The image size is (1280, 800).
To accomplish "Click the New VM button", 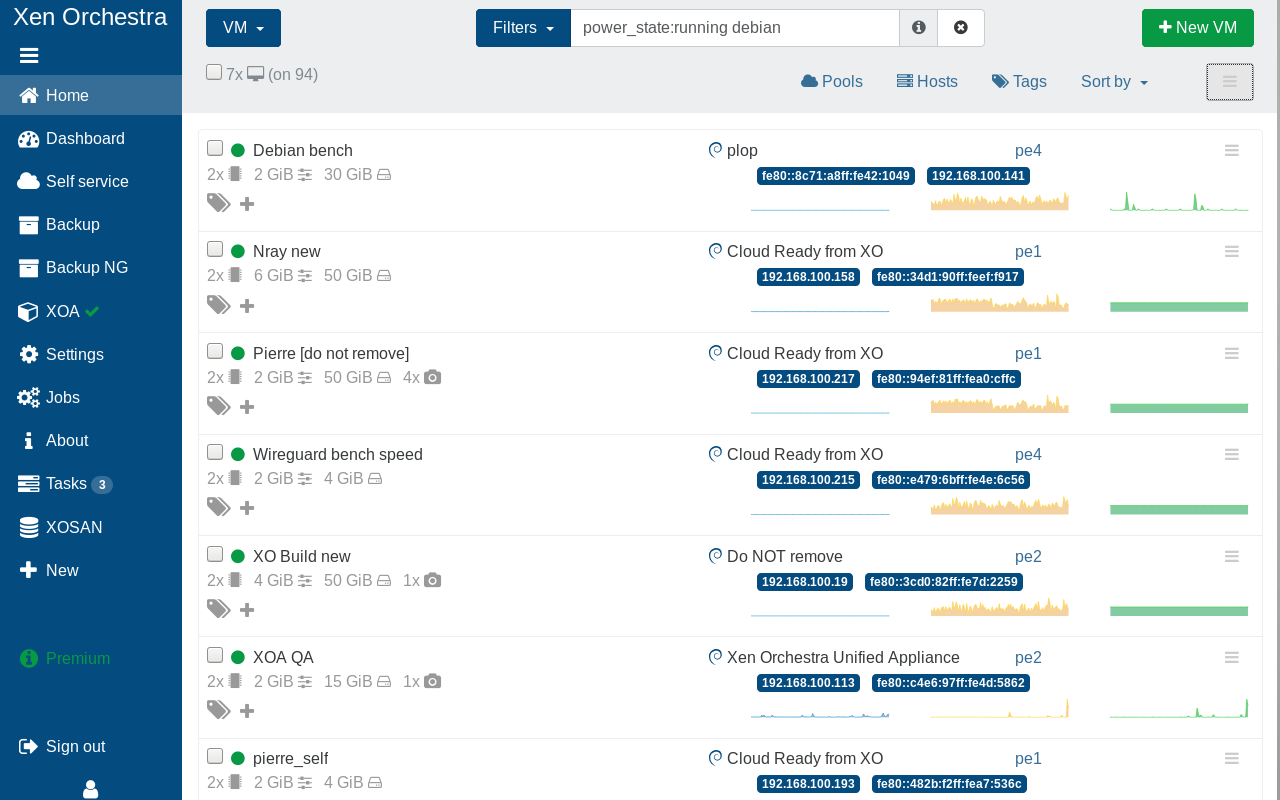I will 1197,27.
